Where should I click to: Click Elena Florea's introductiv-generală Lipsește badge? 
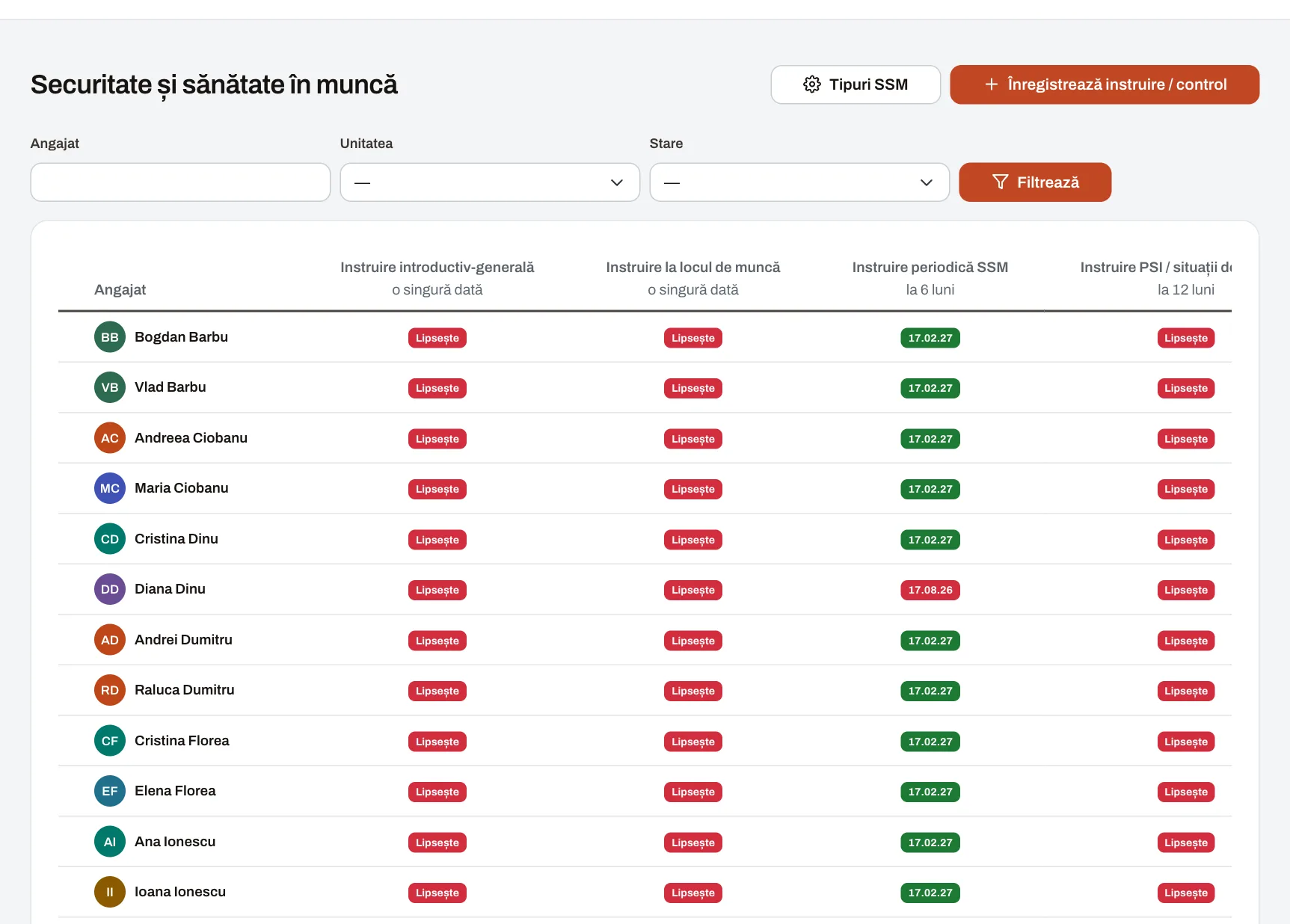point(437,792)
